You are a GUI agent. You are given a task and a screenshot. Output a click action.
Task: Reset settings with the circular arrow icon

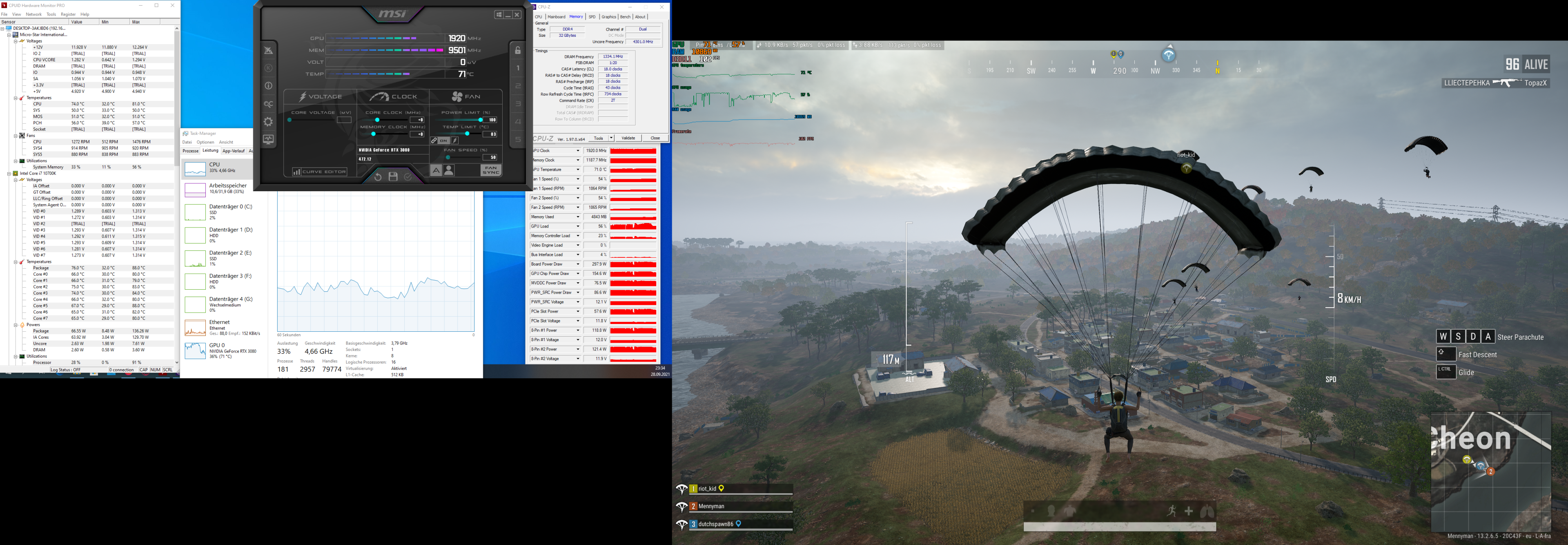click(377, 176)
